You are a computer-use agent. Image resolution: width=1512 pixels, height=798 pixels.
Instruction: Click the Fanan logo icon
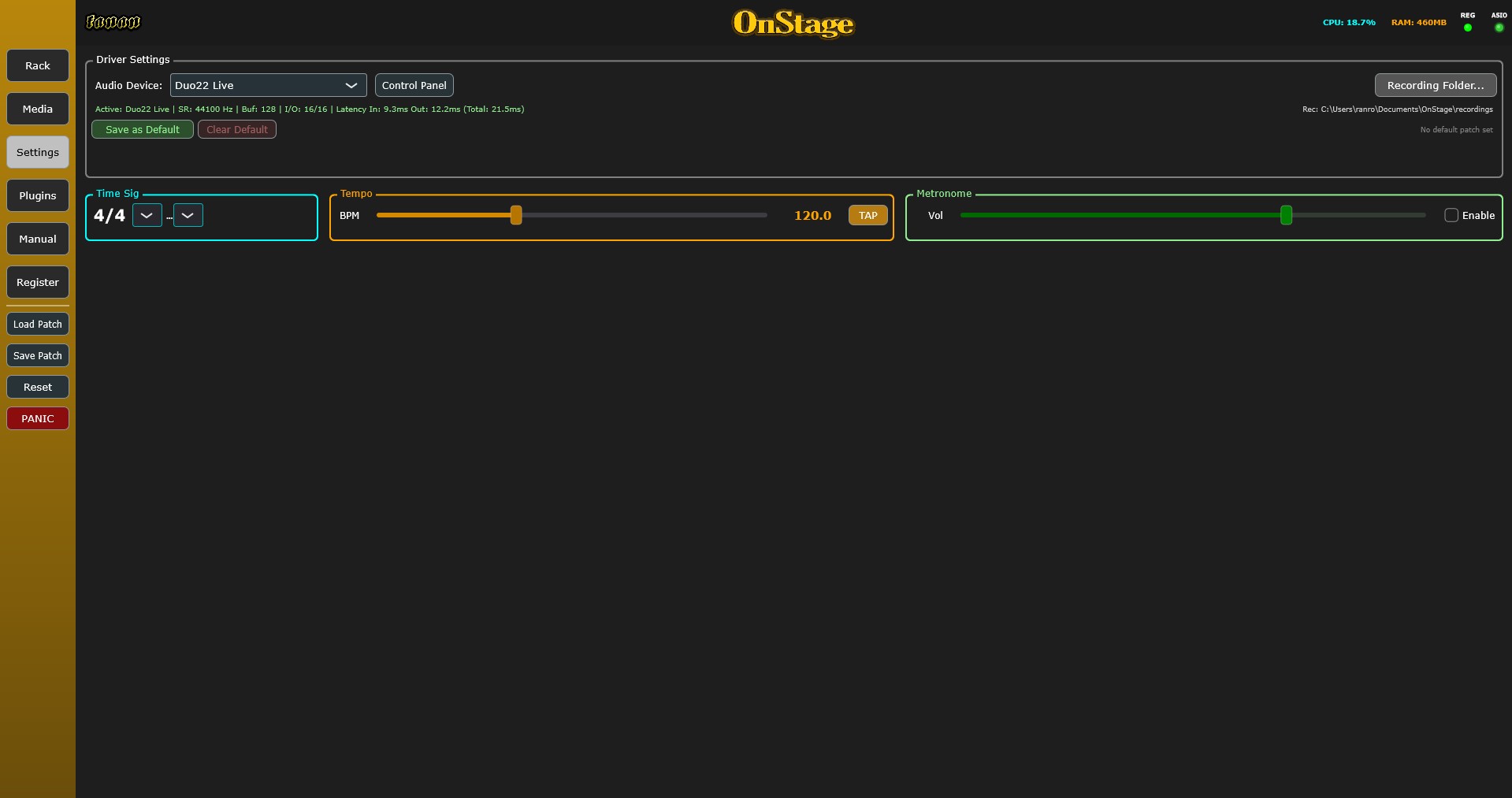tap(113, 22)
